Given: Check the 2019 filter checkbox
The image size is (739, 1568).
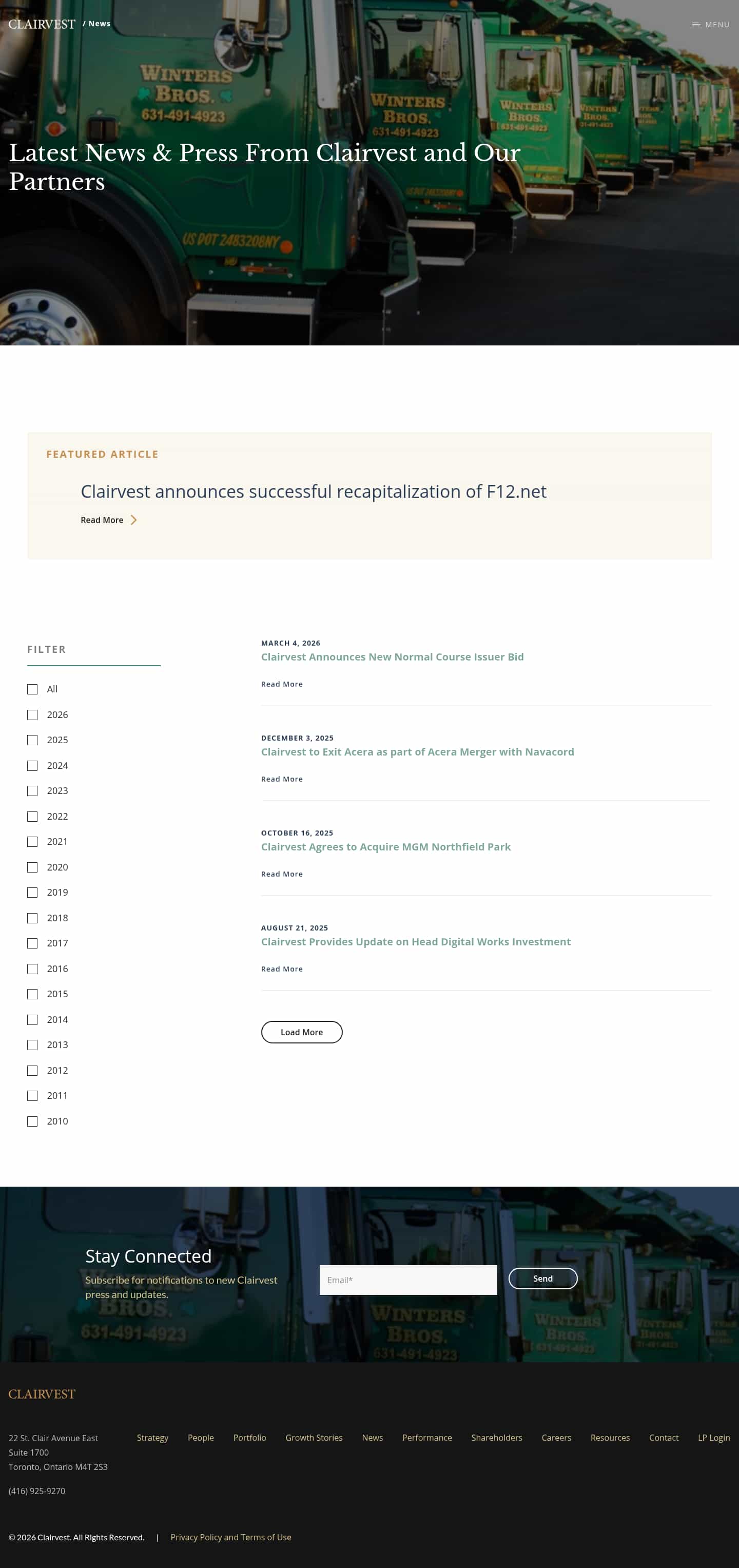Looking at the screenshot, I should click(x=32, y=893).
